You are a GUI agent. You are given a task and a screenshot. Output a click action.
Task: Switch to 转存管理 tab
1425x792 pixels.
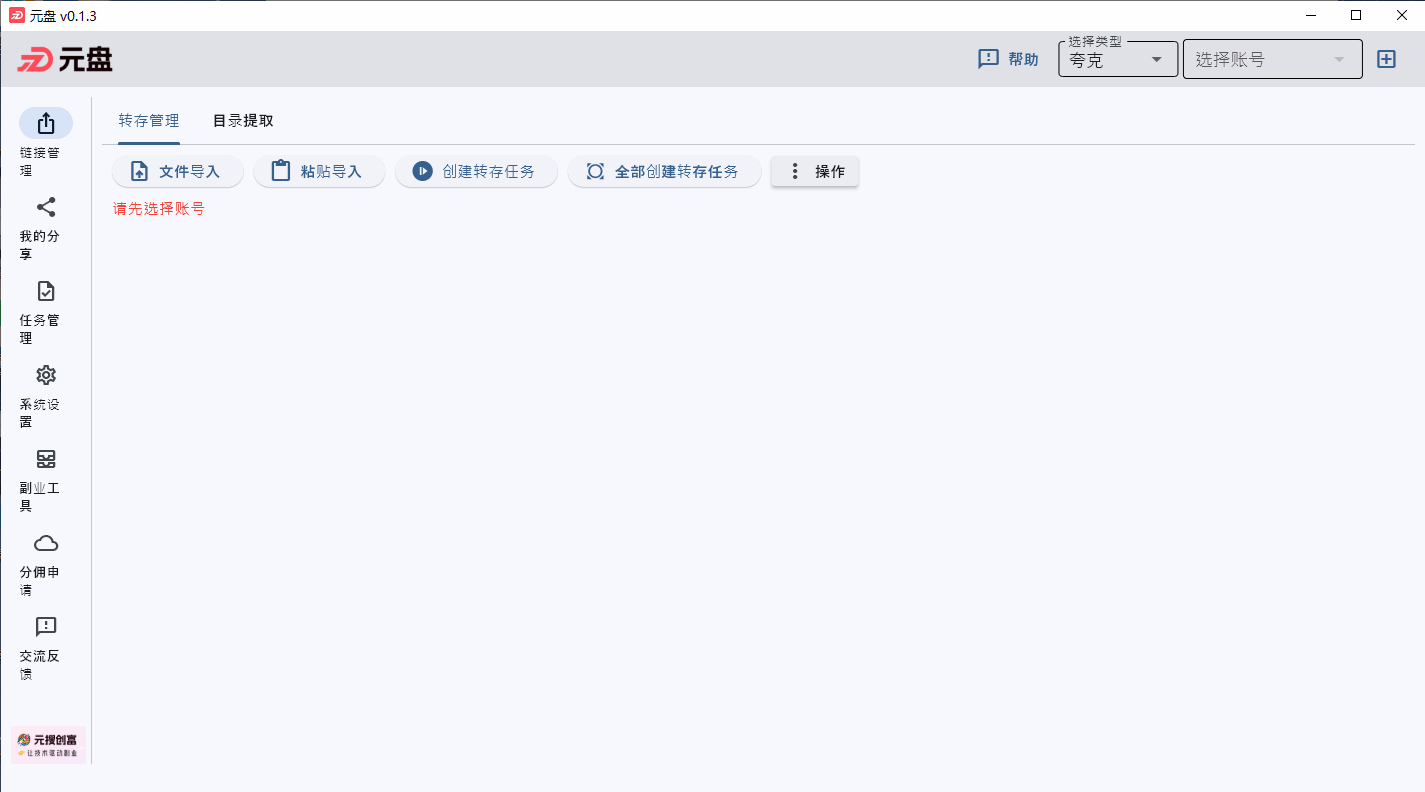tap(149, 121)
